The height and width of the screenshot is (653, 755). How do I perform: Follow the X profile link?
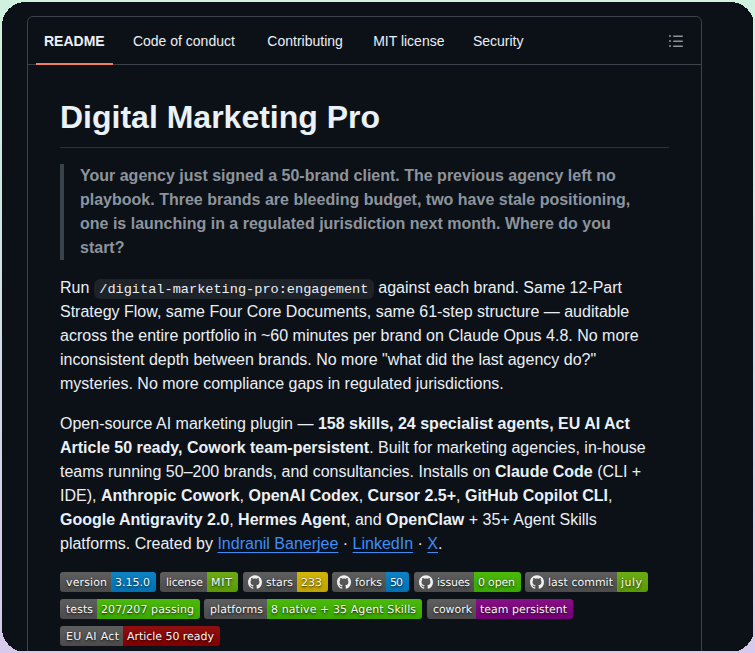(x=432, y=544)
